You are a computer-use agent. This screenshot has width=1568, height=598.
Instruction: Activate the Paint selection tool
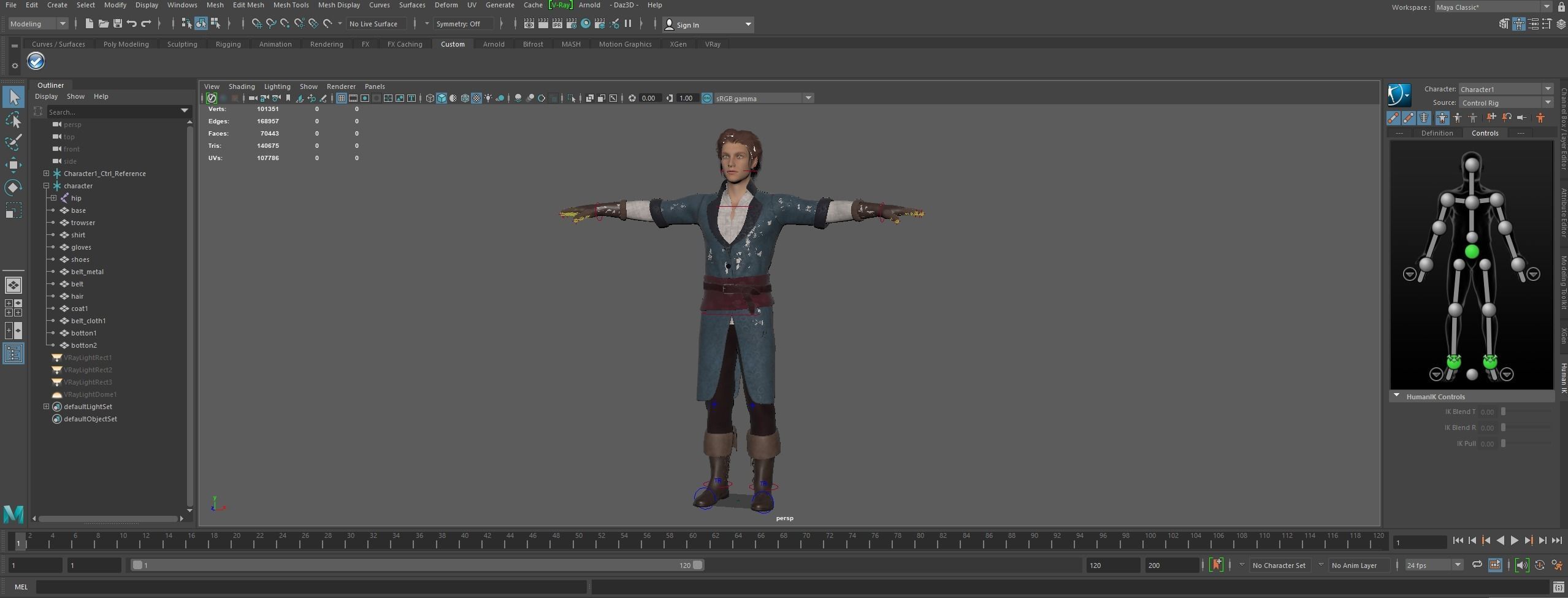13,142
